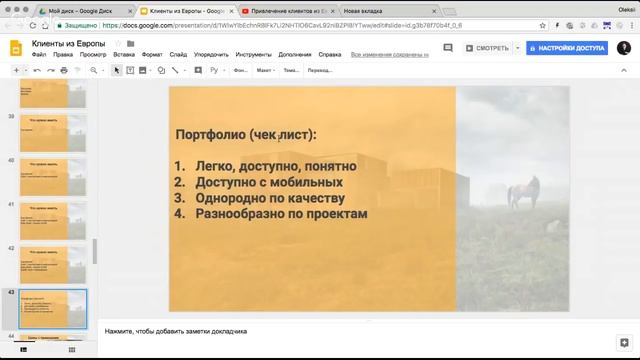The image size is (640, 360).
Task: Open the Переход transition button
Action: pyautogui.click(x=320, y=70)
